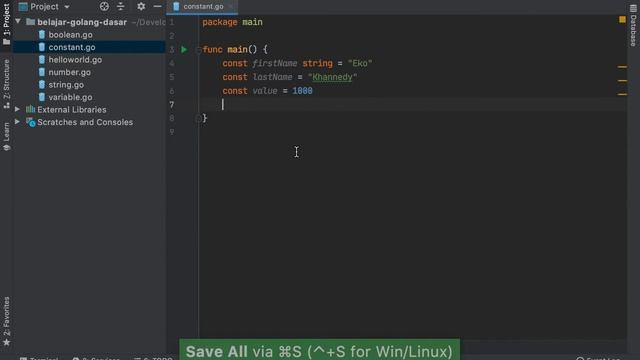The height and width of the screenshot is (360, 640).
Task: Open the Favorites tool window tab
Action: click(7, 321)
